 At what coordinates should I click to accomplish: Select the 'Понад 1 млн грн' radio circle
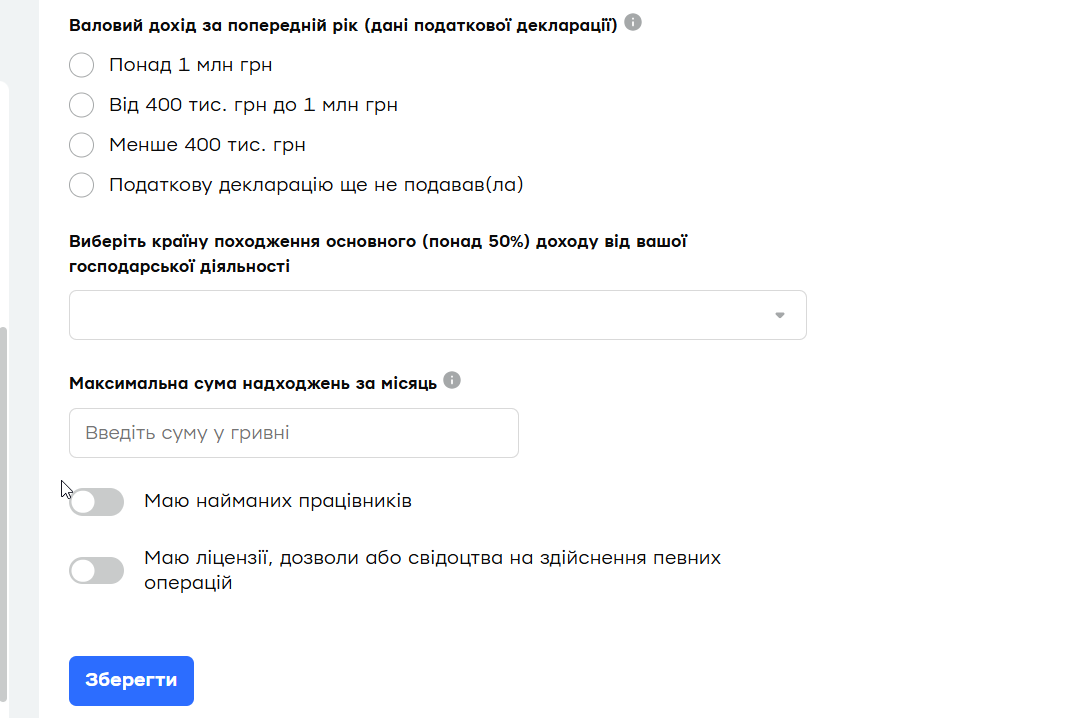[x=81, y=65]
